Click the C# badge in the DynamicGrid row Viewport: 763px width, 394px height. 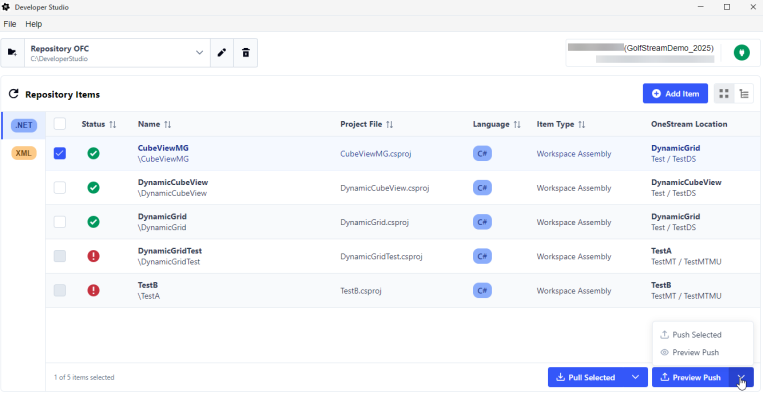click(482, 222)
